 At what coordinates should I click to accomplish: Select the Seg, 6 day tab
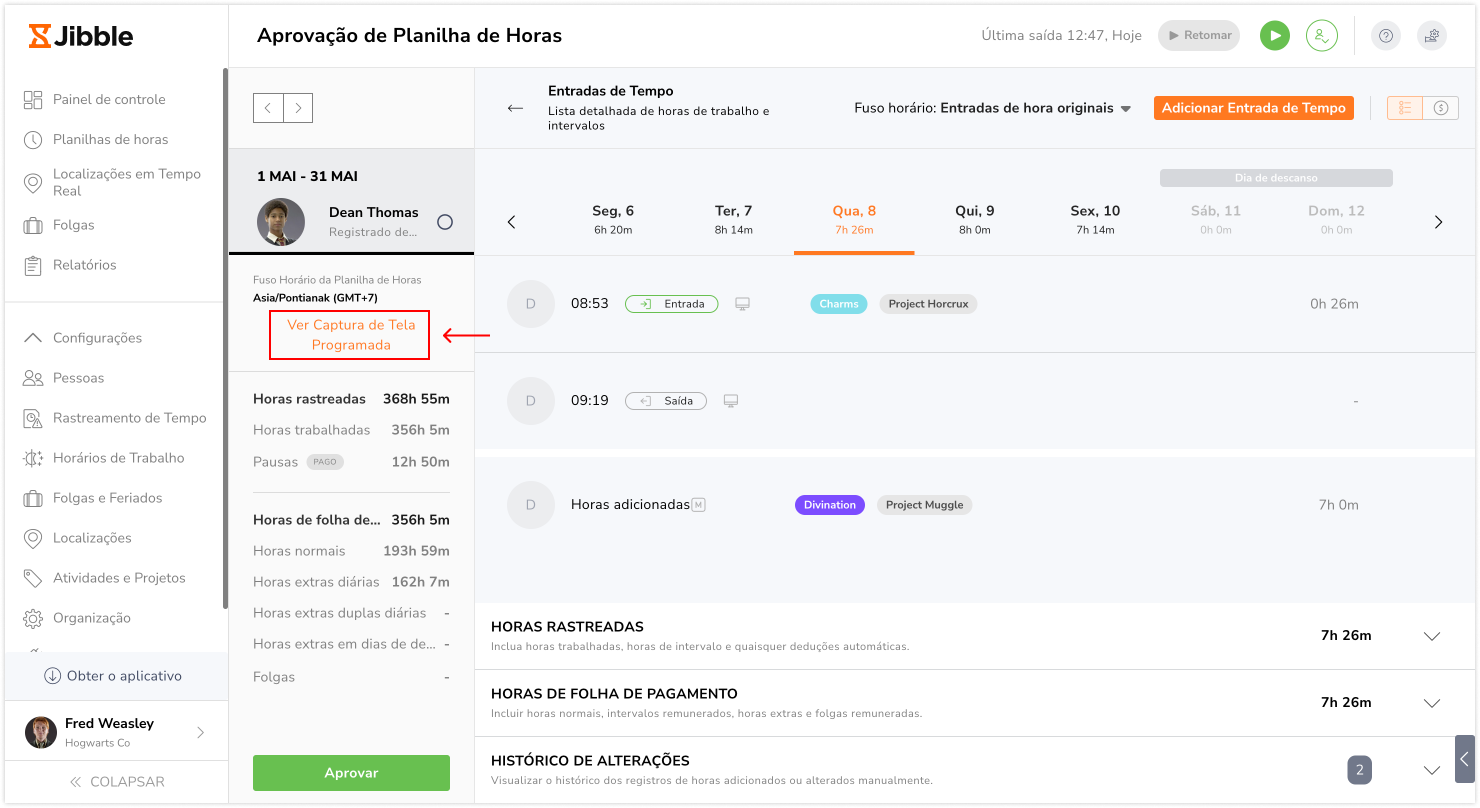(x=612, y=219)
